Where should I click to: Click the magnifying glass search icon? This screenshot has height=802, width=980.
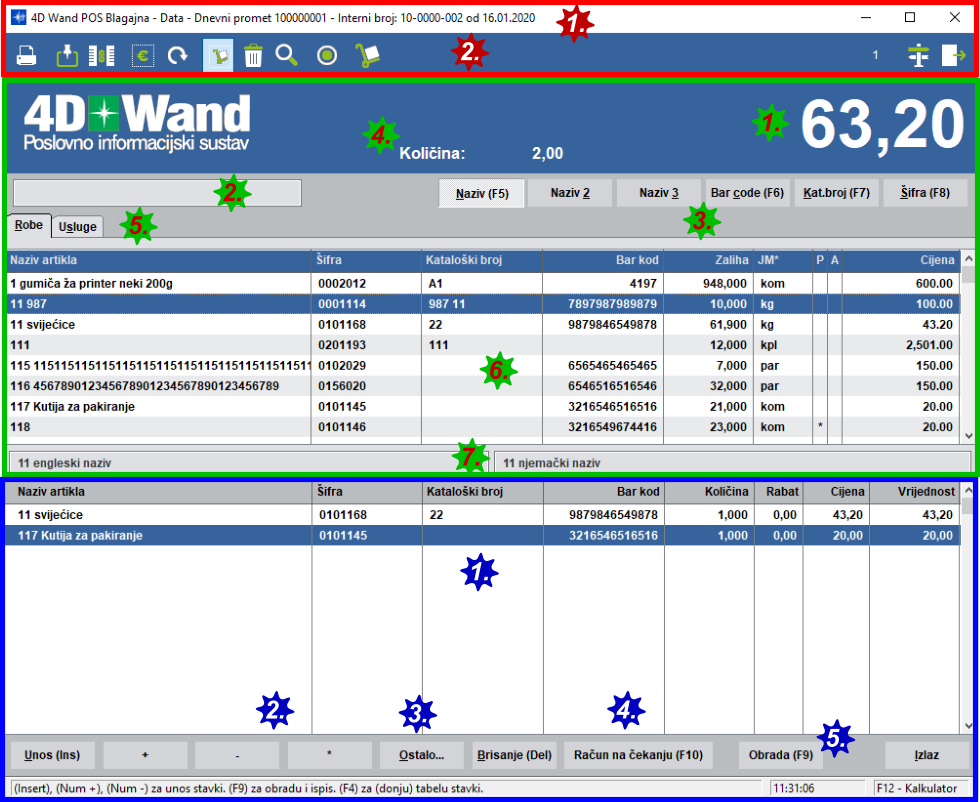pos(286,56)
